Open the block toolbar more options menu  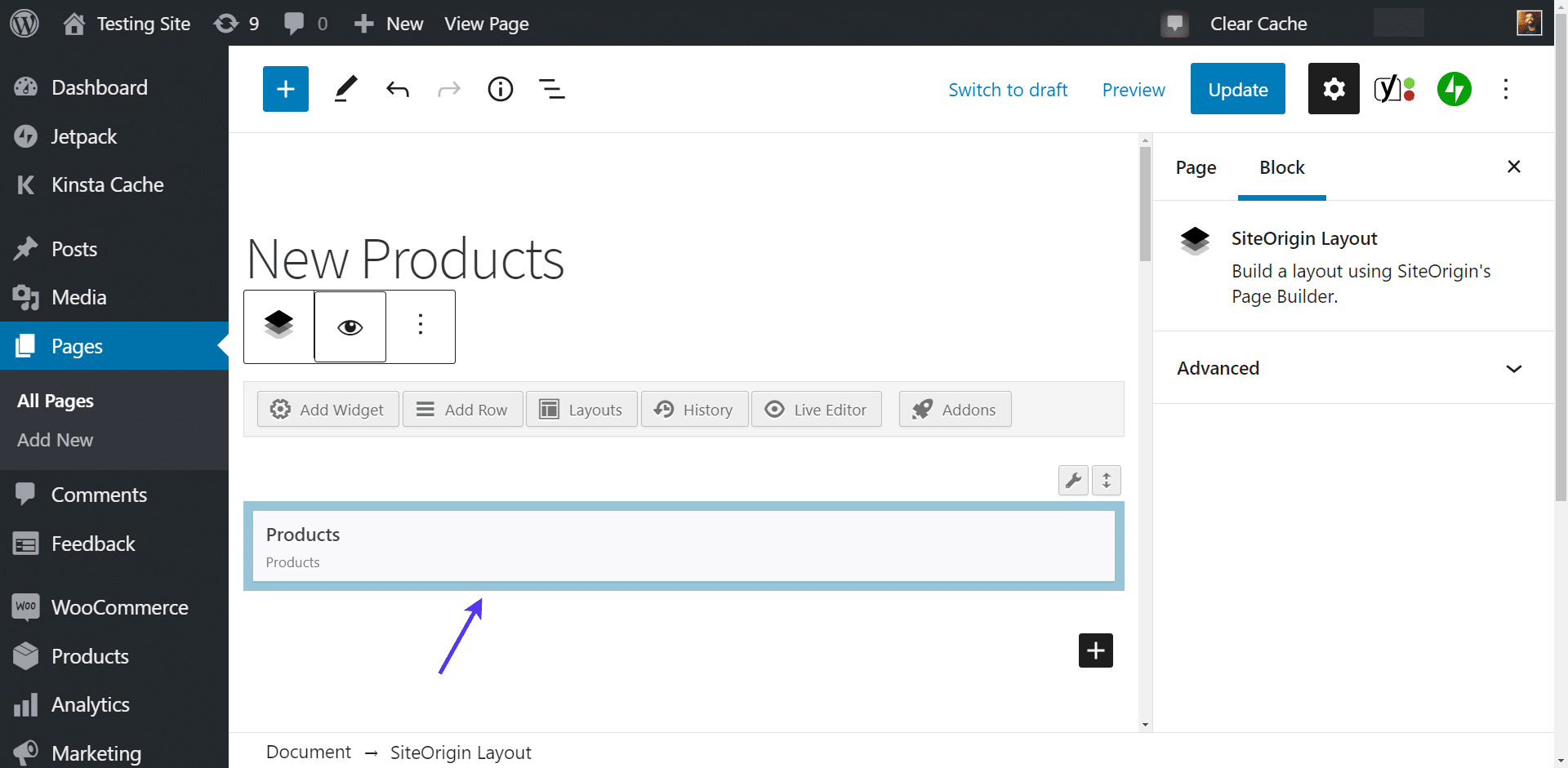(x=421, y=326)
